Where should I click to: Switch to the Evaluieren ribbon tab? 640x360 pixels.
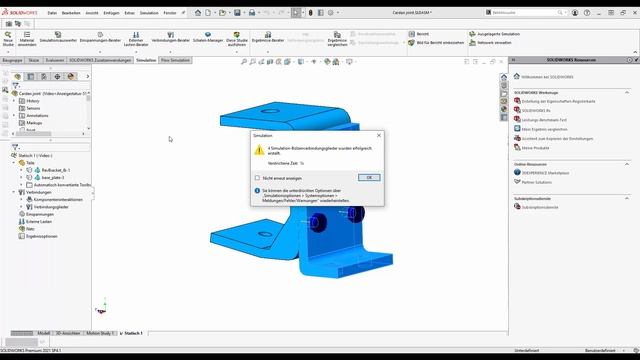point(55,60)
